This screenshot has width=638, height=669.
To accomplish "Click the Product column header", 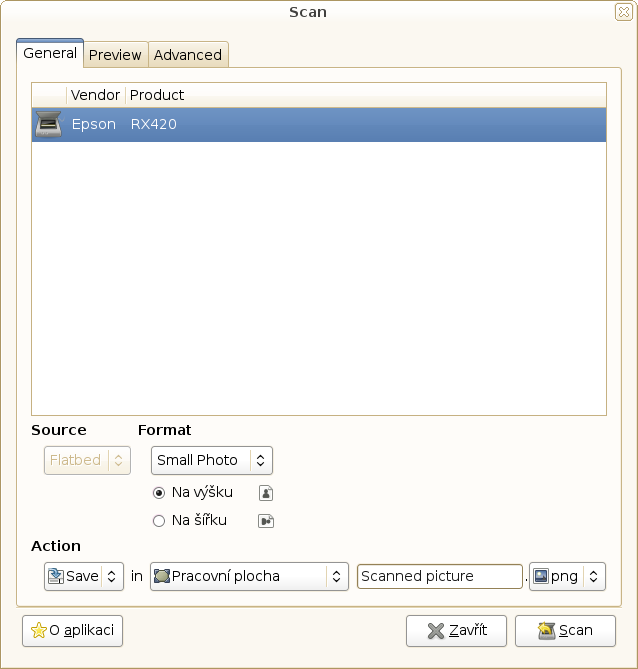I will coord(157,95).
